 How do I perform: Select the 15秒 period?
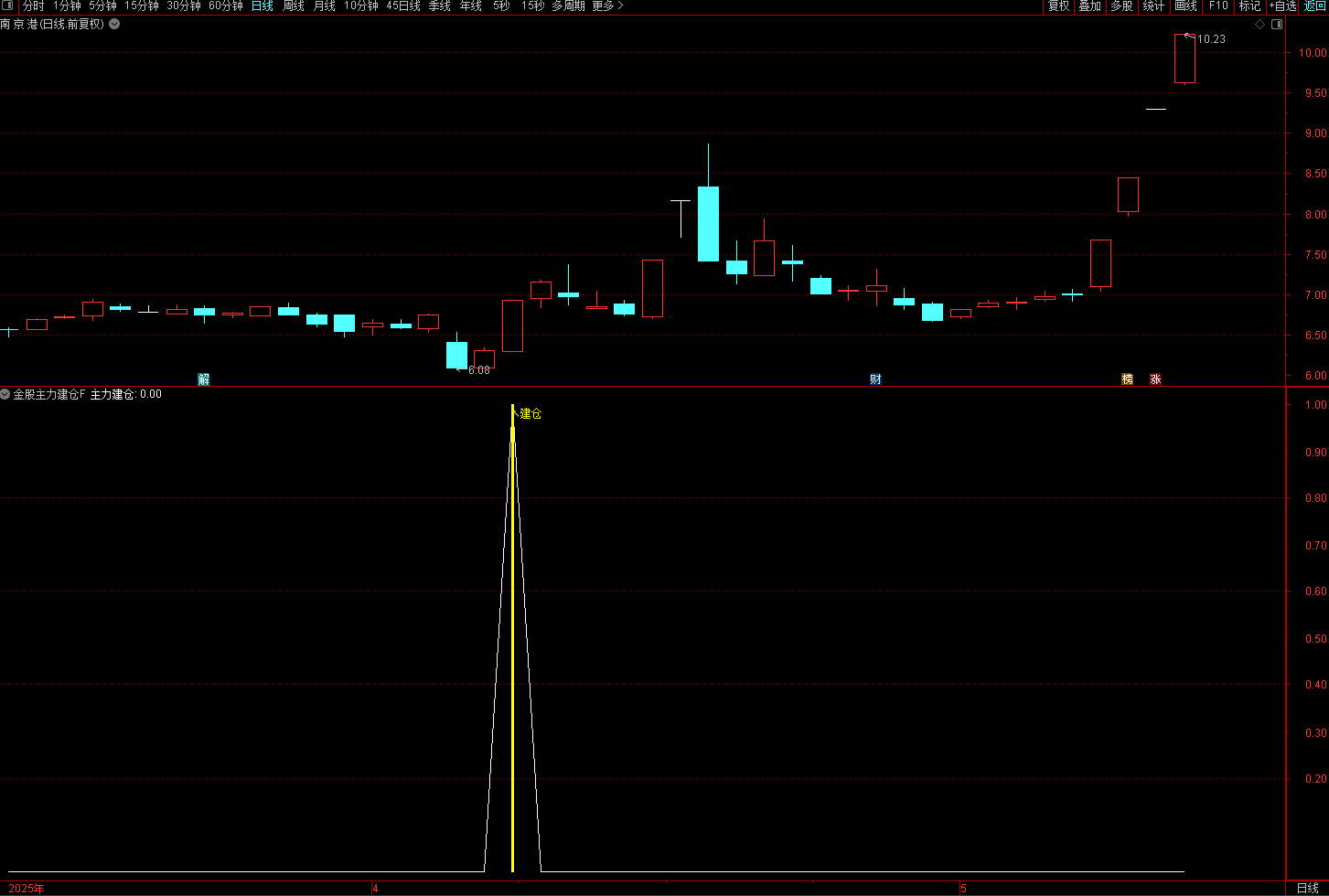[532, 6]
